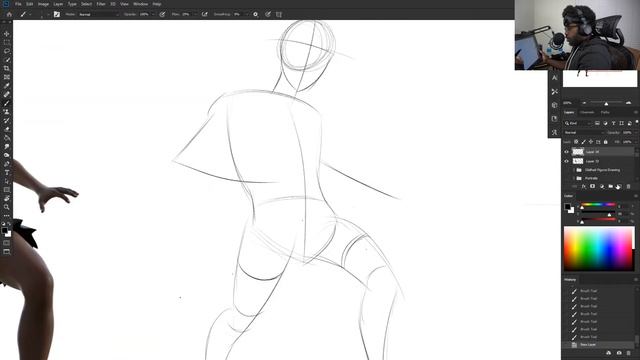Select the Lasso tool
The image size is (640, 360).
coord(7,51)
